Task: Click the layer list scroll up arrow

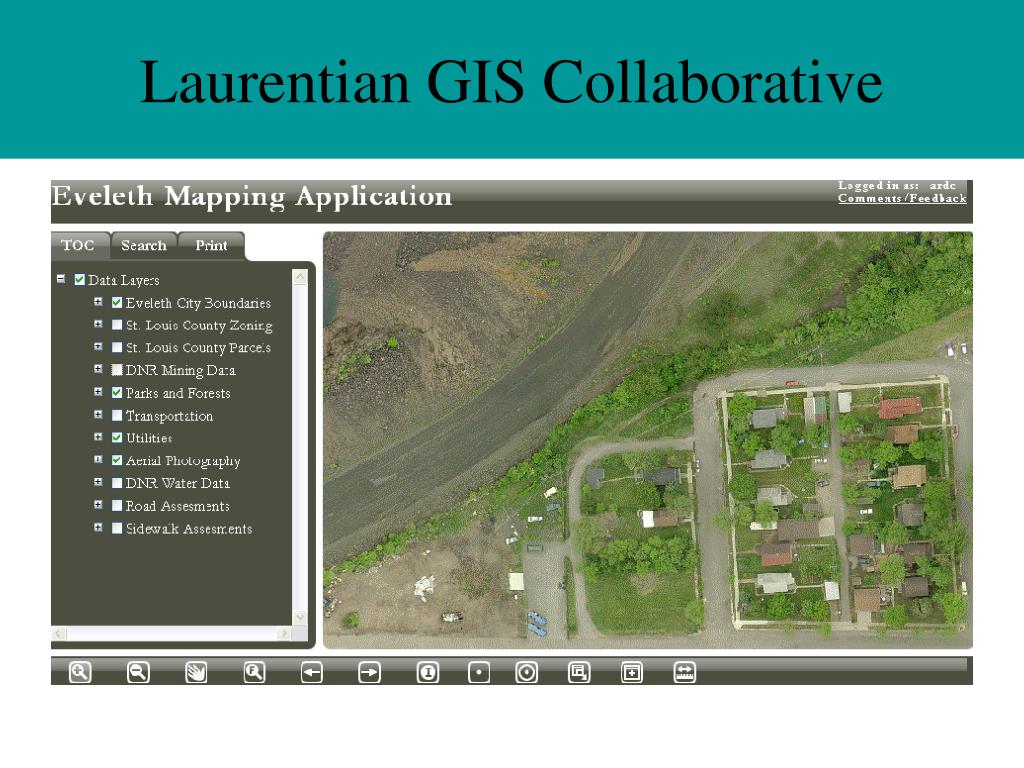Action: [300, 277]
